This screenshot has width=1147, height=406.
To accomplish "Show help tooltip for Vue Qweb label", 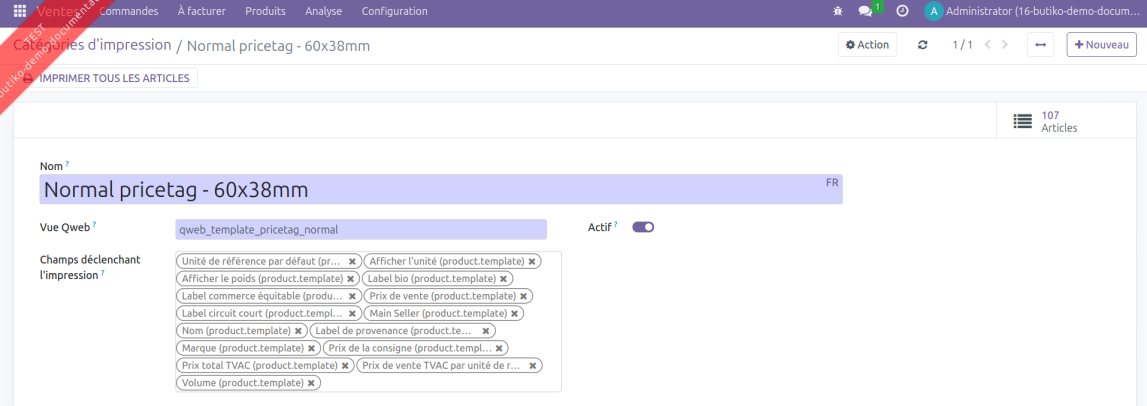I will coord(94,225).
